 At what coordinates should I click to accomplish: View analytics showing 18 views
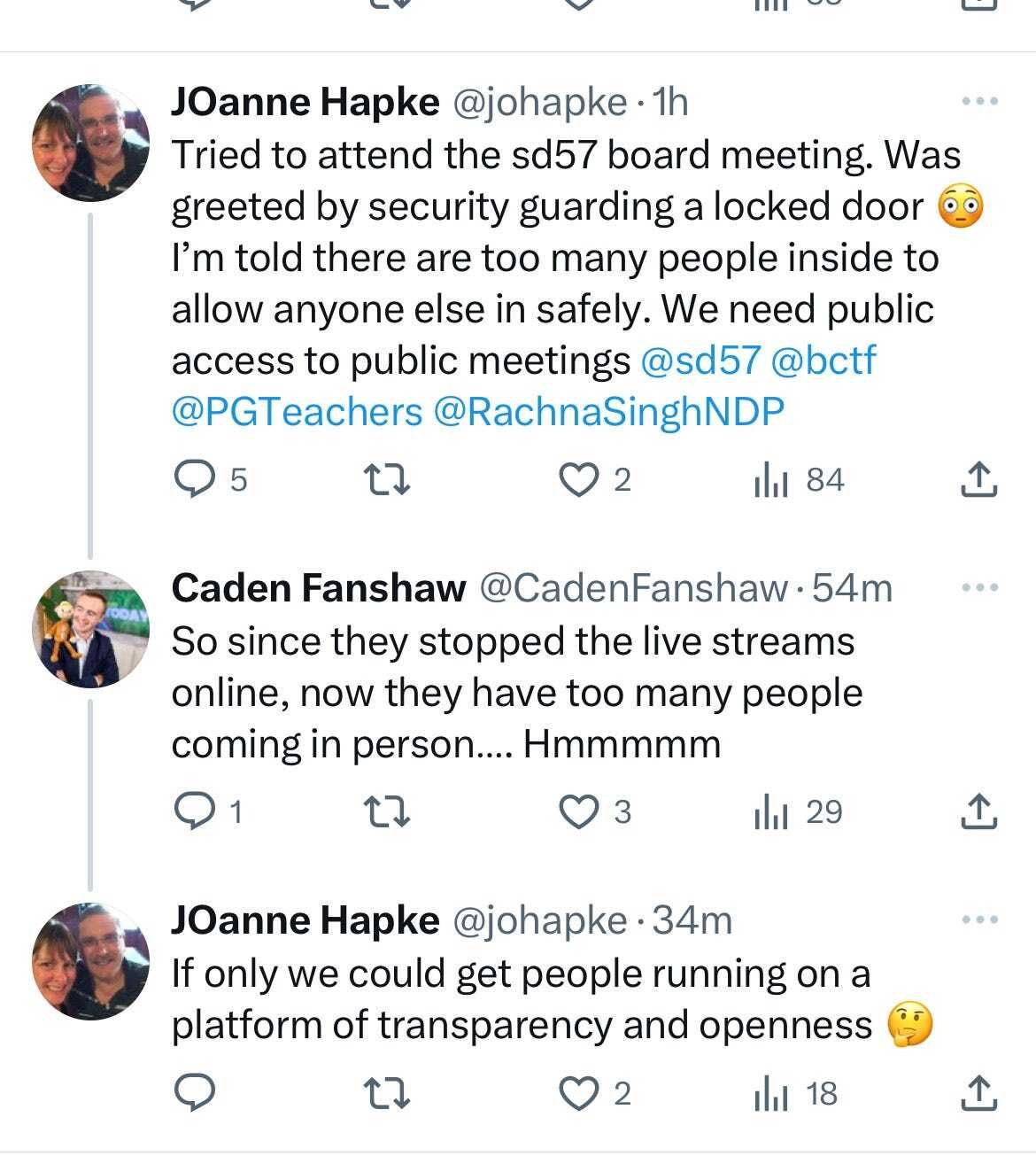(x=795, y=1094)
